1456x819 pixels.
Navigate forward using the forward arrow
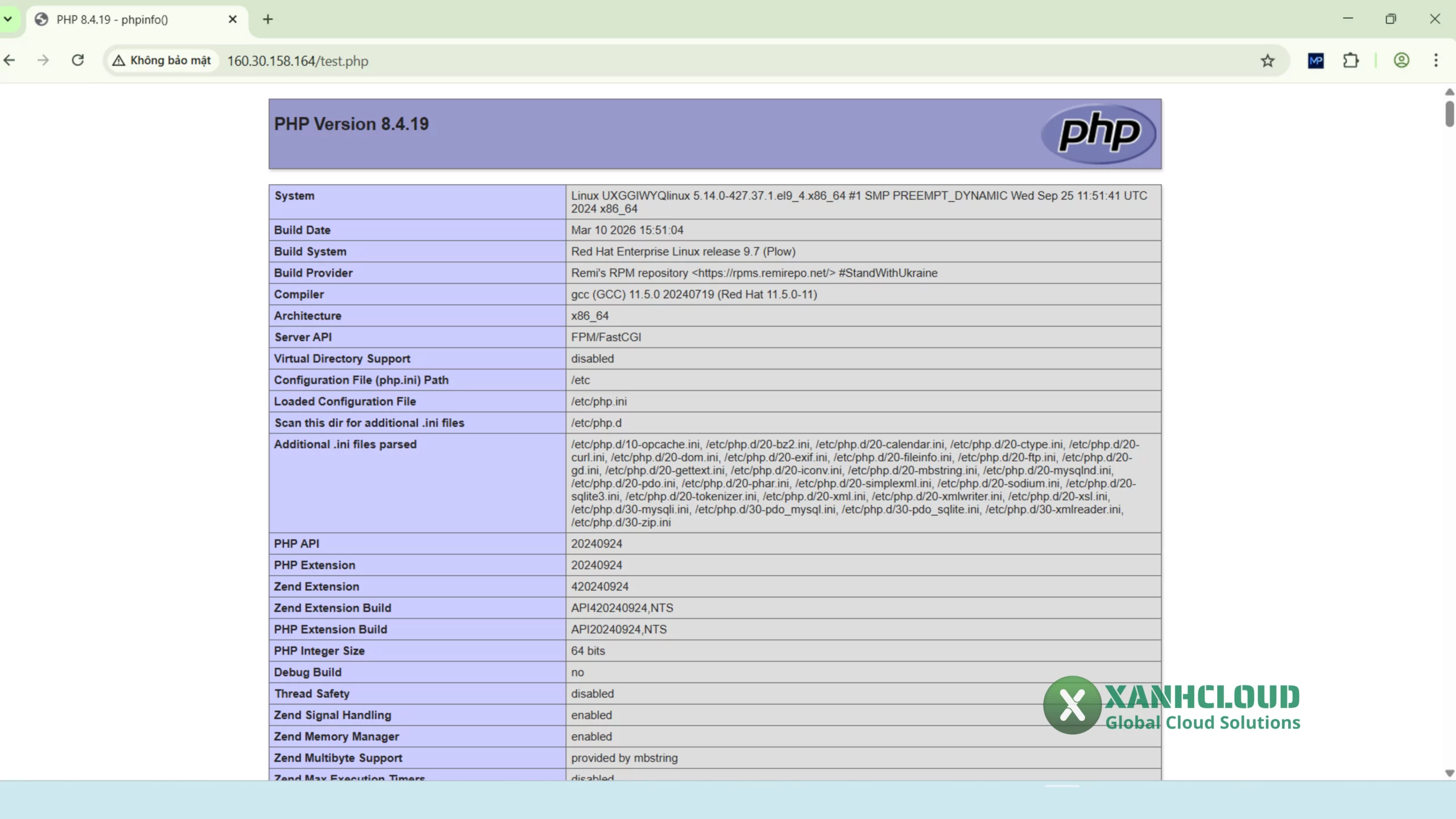[43, 60]
